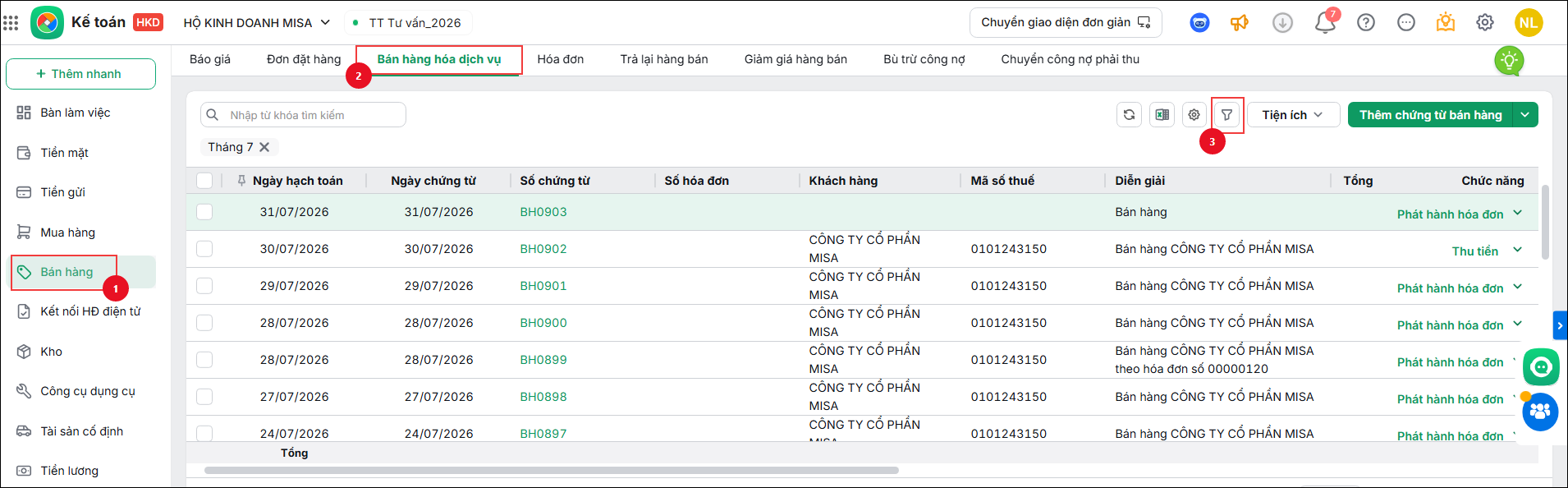
Task: Expand the blue right-side panel arrow
Action: [x=1560, y=325]
